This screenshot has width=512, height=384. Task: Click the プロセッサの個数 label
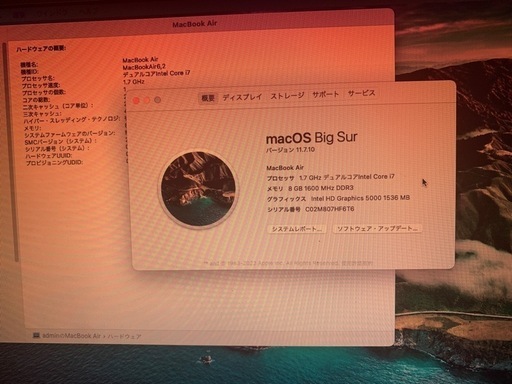[x=44, y=93]
